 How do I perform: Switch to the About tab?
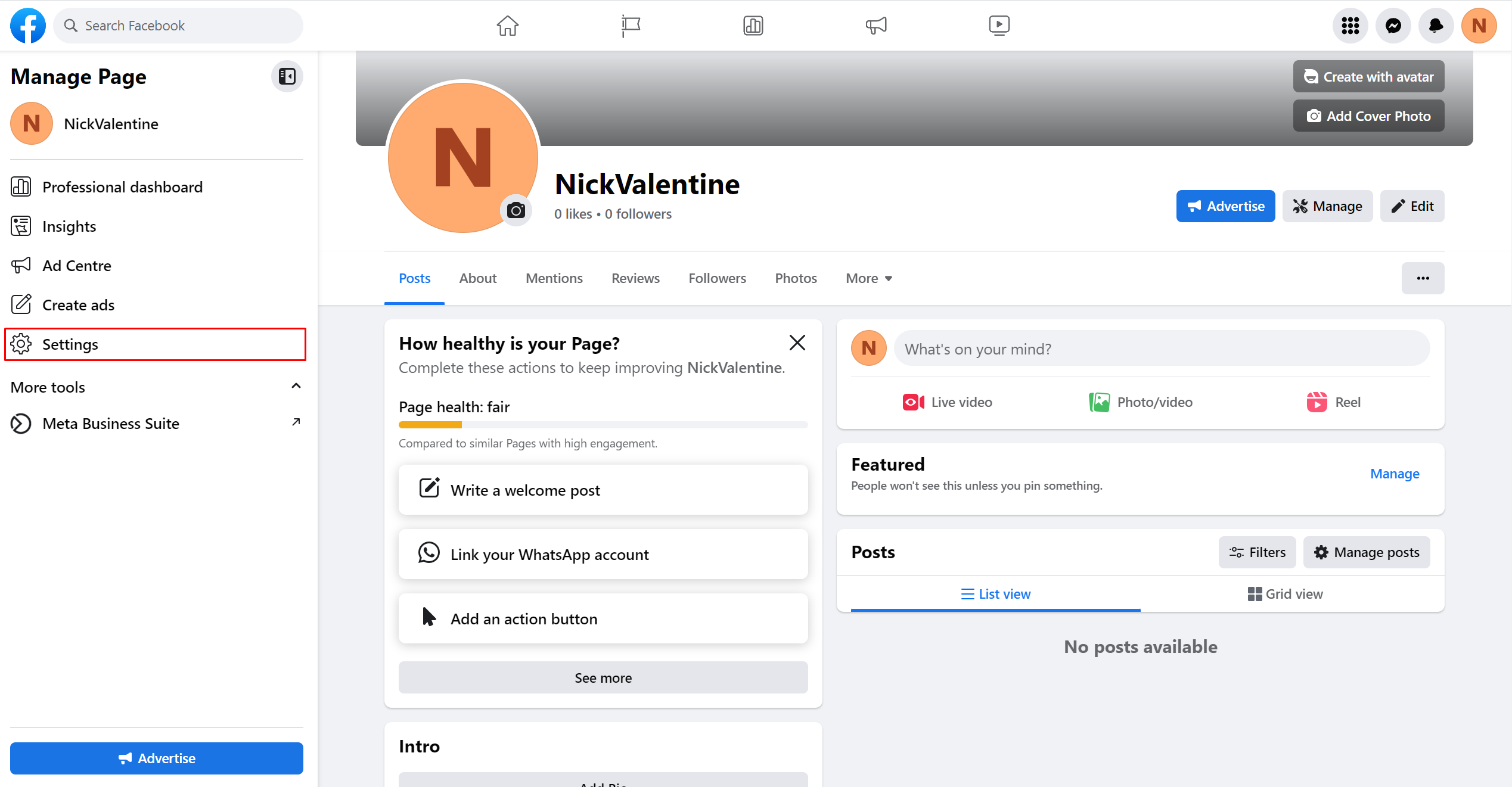point(477,278)
